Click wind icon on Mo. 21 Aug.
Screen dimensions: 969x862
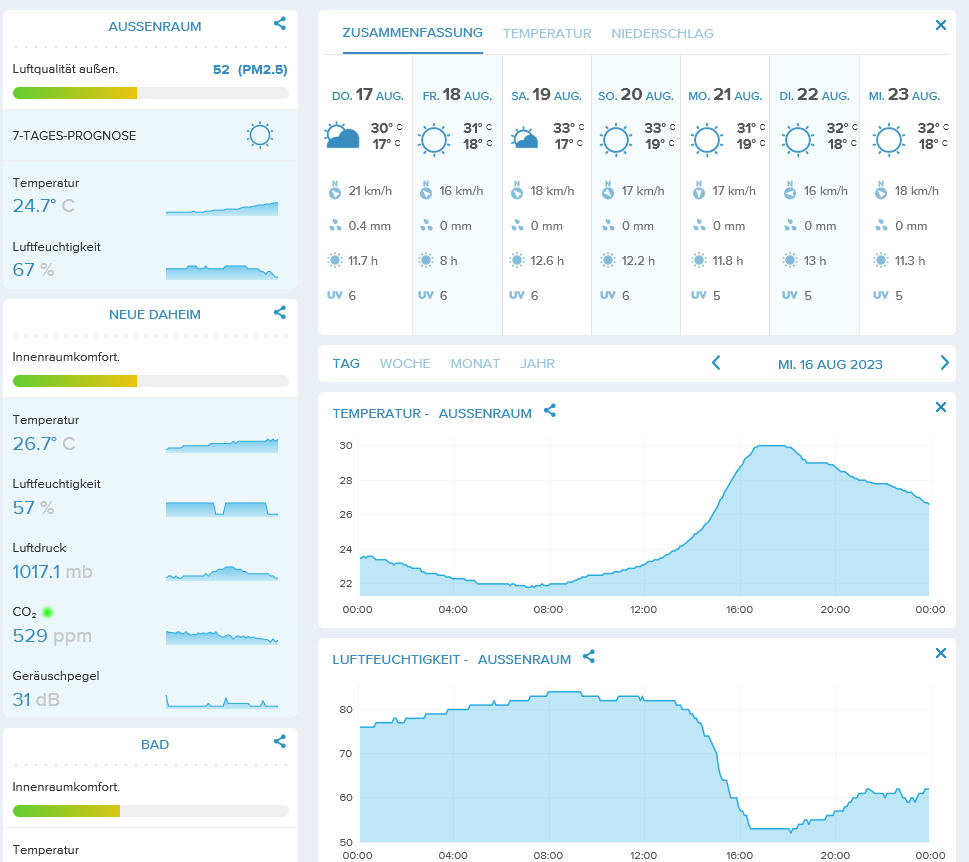pos(699,190)
